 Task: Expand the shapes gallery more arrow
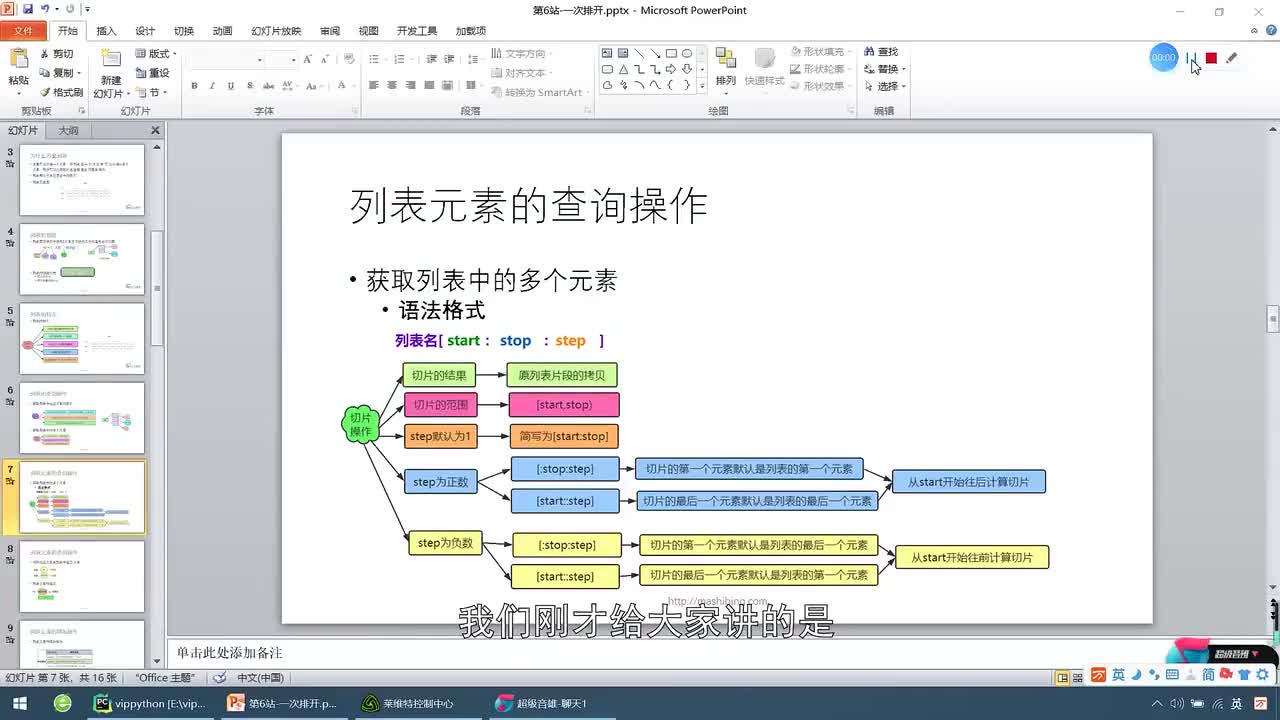click(x=704, y=86)
